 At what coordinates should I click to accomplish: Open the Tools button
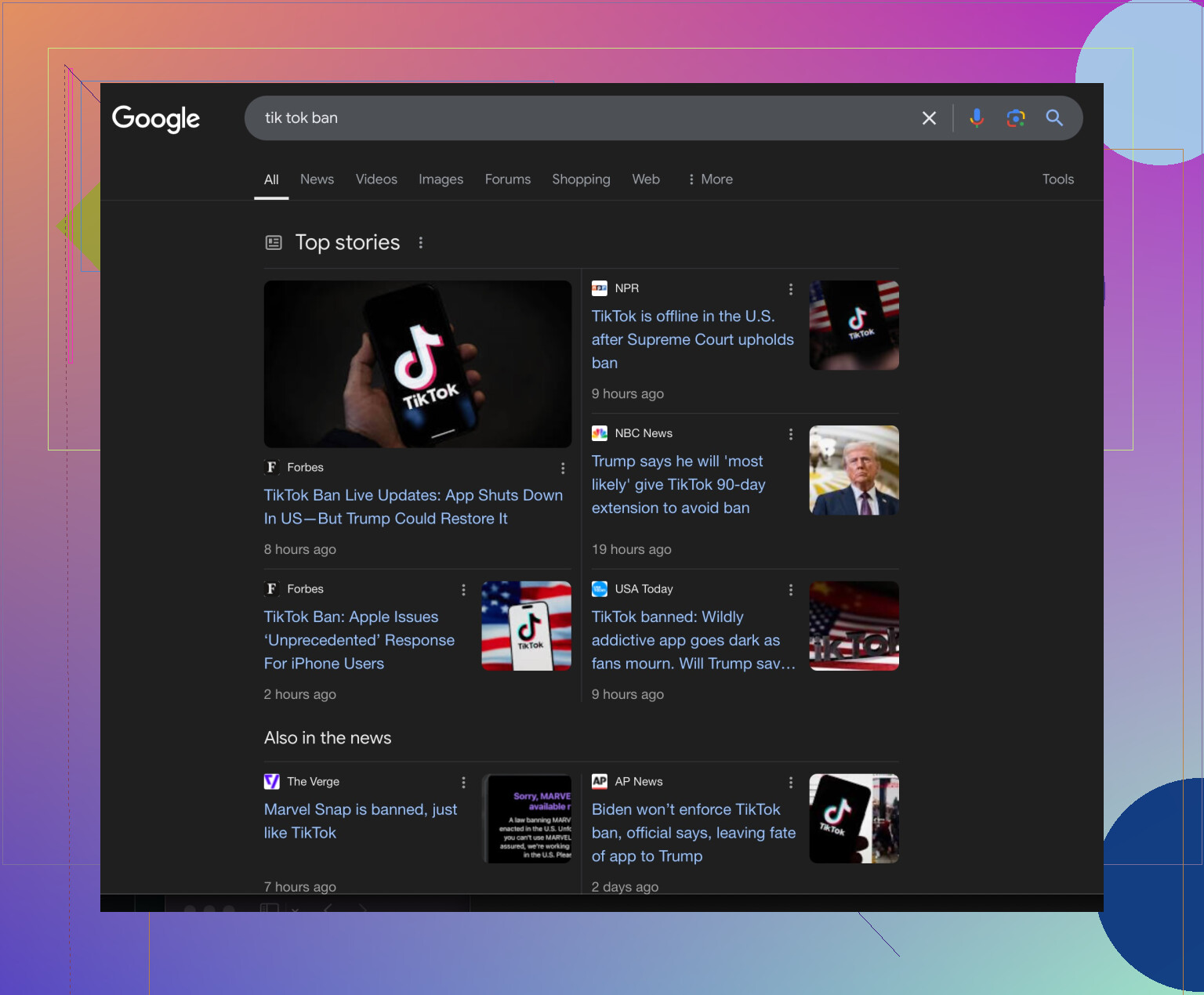[x=1057, y=179]
